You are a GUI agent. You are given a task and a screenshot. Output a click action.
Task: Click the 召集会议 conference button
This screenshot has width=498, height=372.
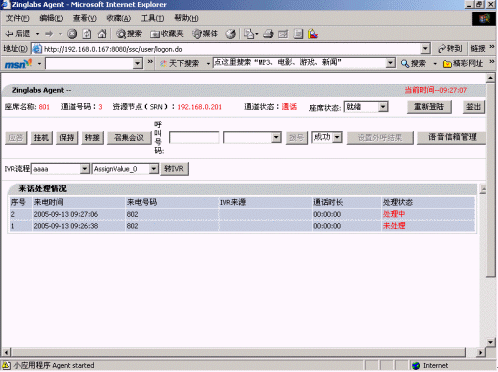point(129,138)
